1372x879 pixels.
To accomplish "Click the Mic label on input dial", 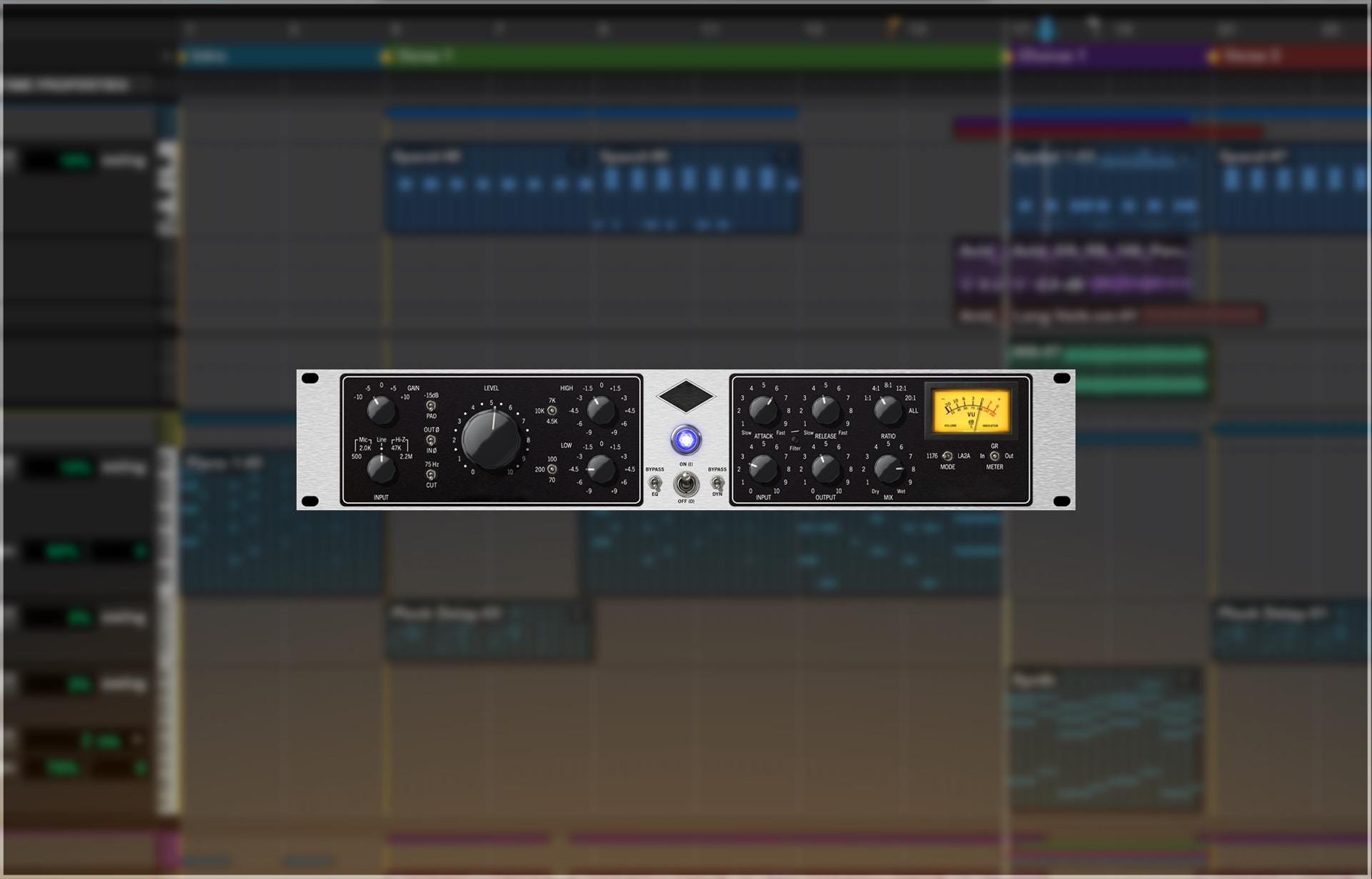I will (364, 440).
